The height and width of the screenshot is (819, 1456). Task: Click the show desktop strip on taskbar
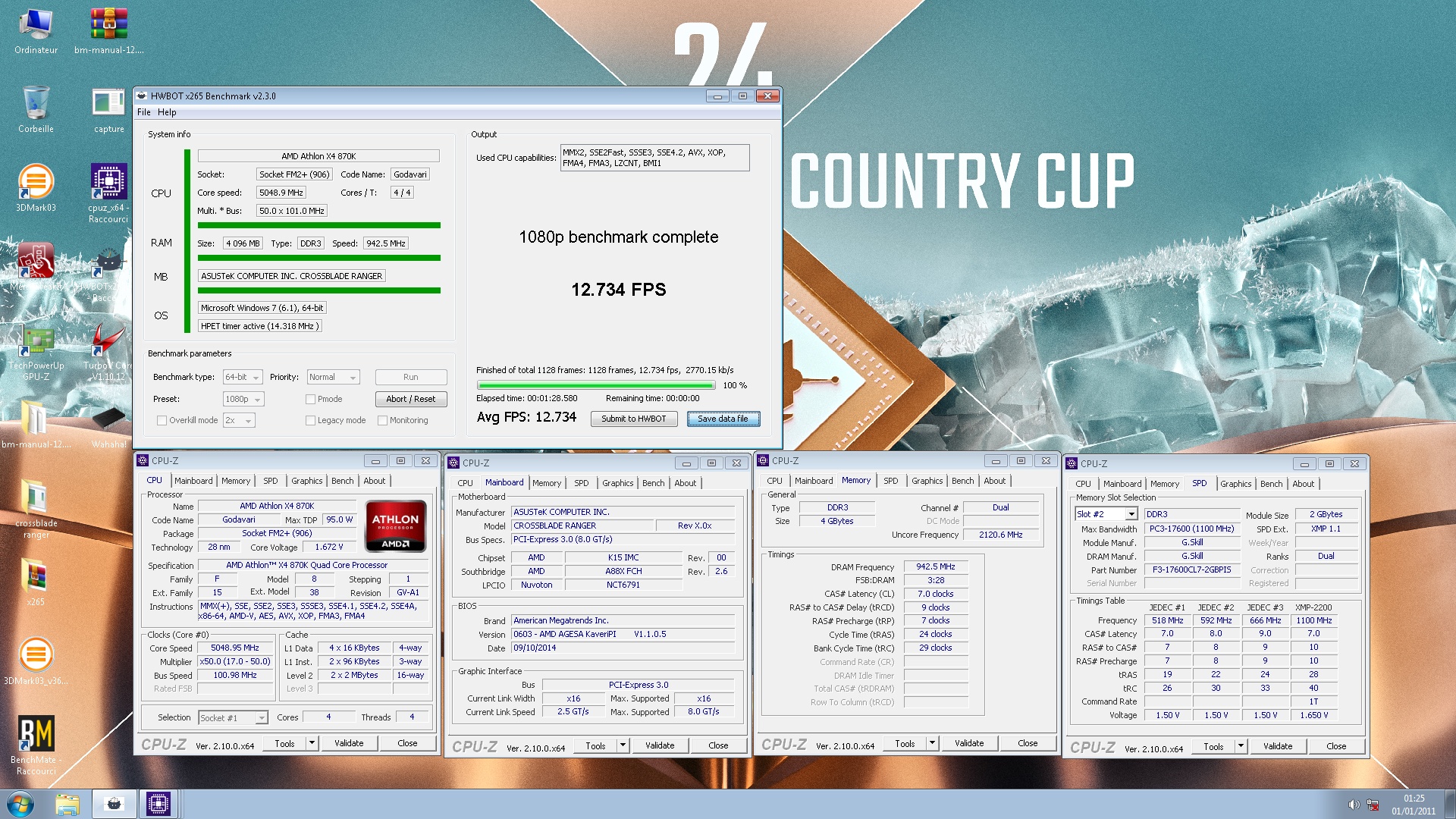pos(1450,804)
